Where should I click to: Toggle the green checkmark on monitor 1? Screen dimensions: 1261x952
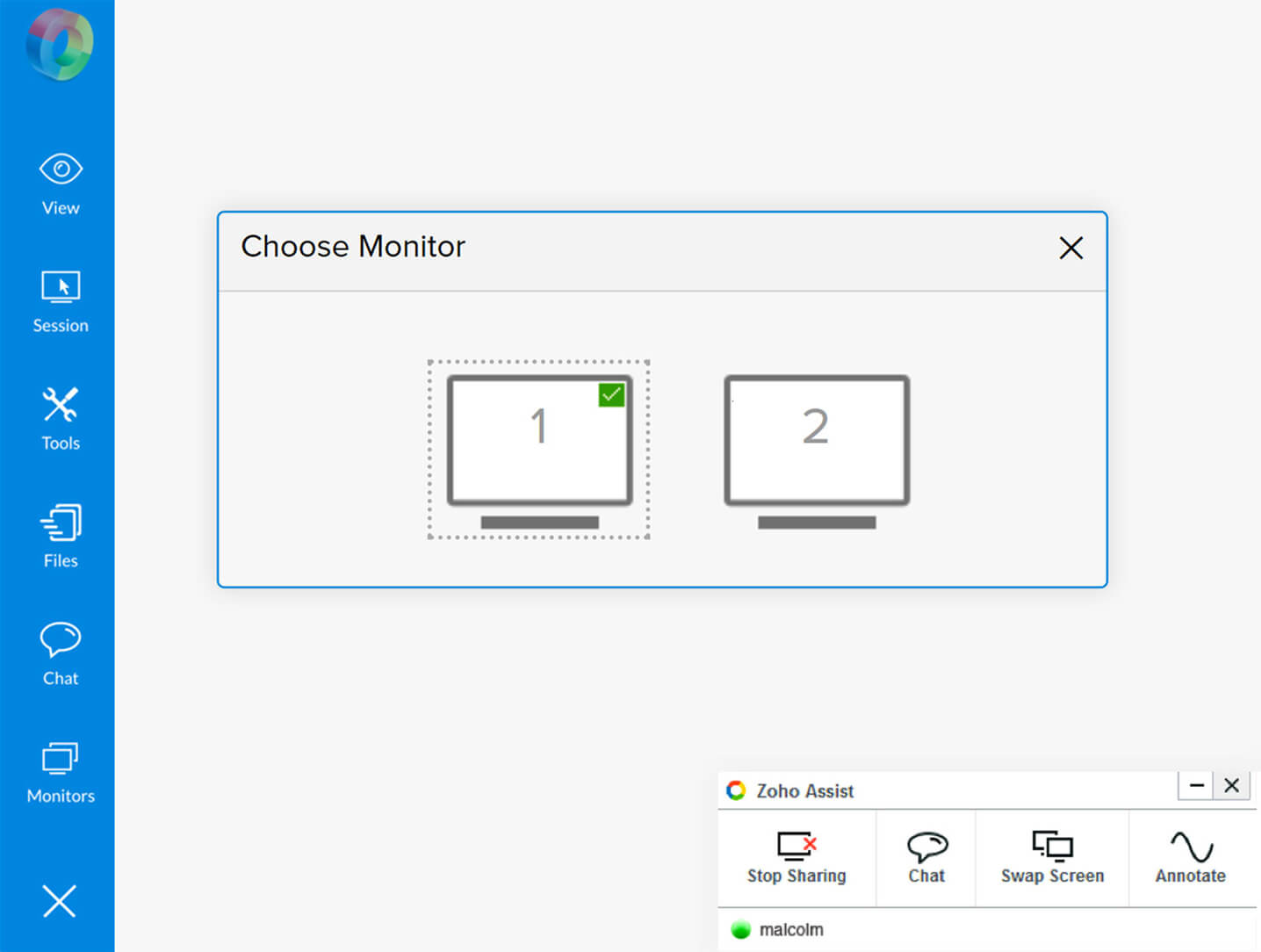611,395
